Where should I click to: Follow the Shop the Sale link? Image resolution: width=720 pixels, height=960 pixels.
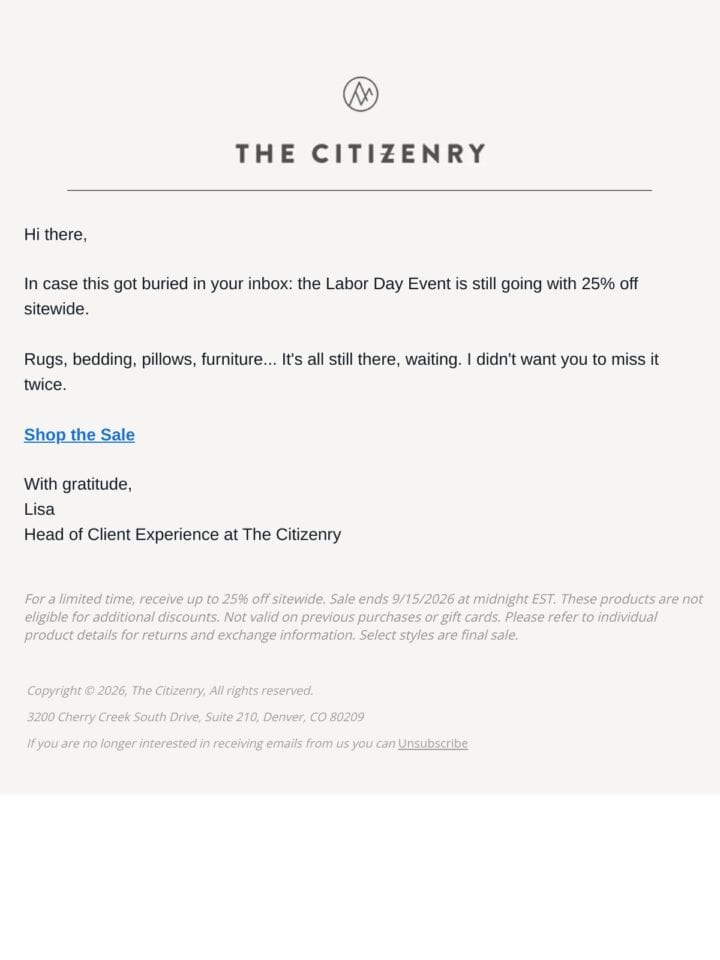click(79, 435)
